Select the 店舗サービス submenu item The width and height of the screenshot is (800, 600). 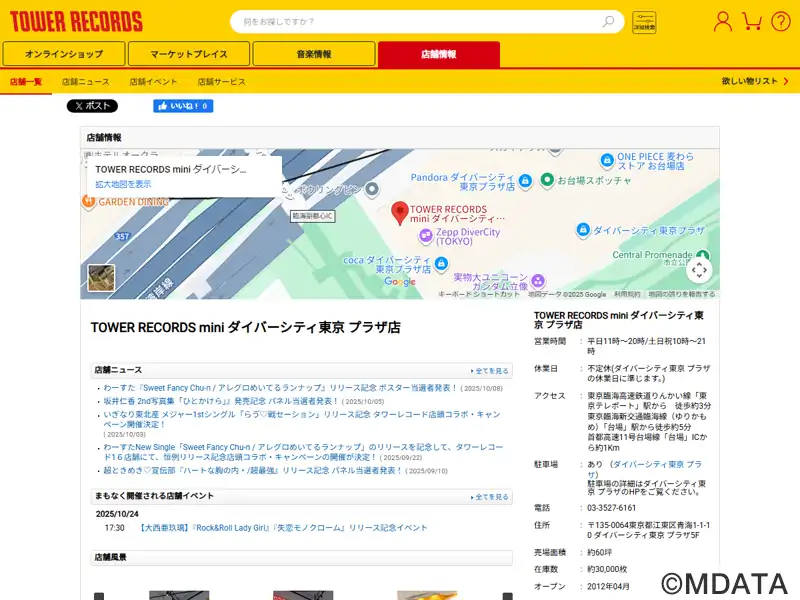221,82
